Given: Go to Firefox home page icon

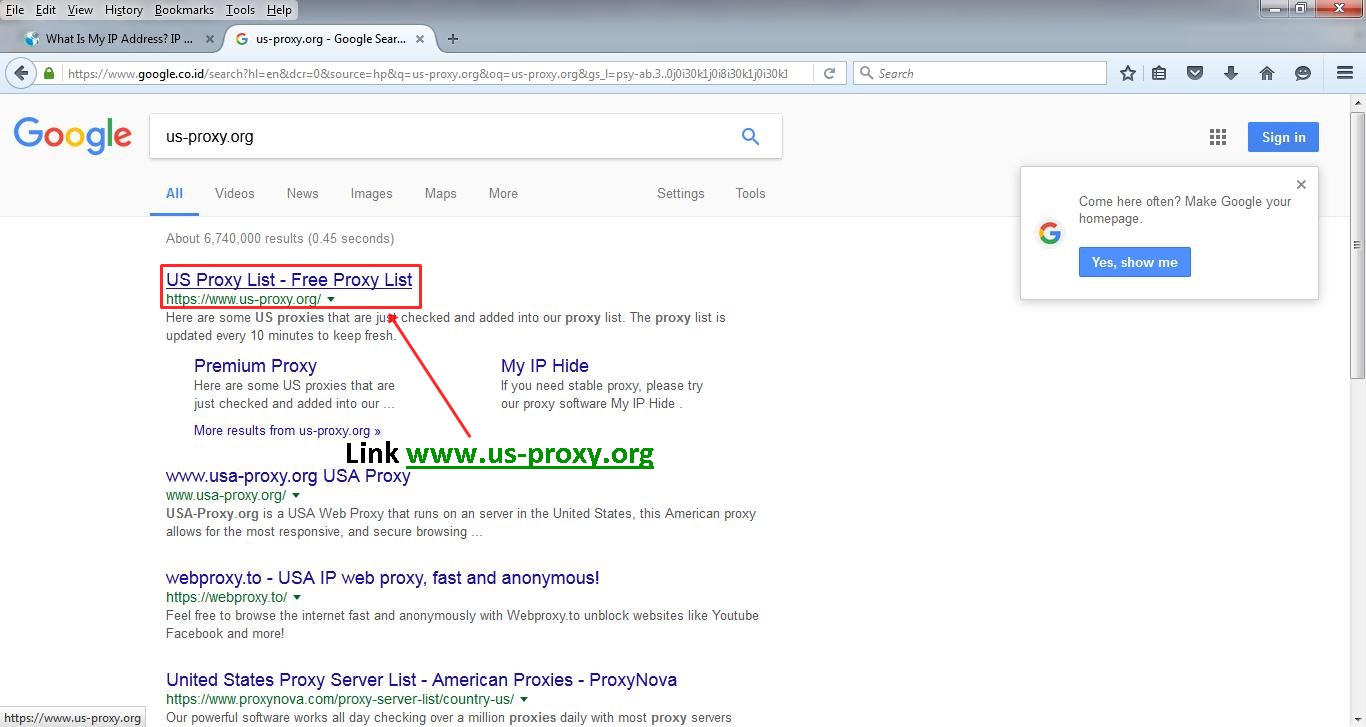Looking at the screenshot, I should coord(1266,73).
